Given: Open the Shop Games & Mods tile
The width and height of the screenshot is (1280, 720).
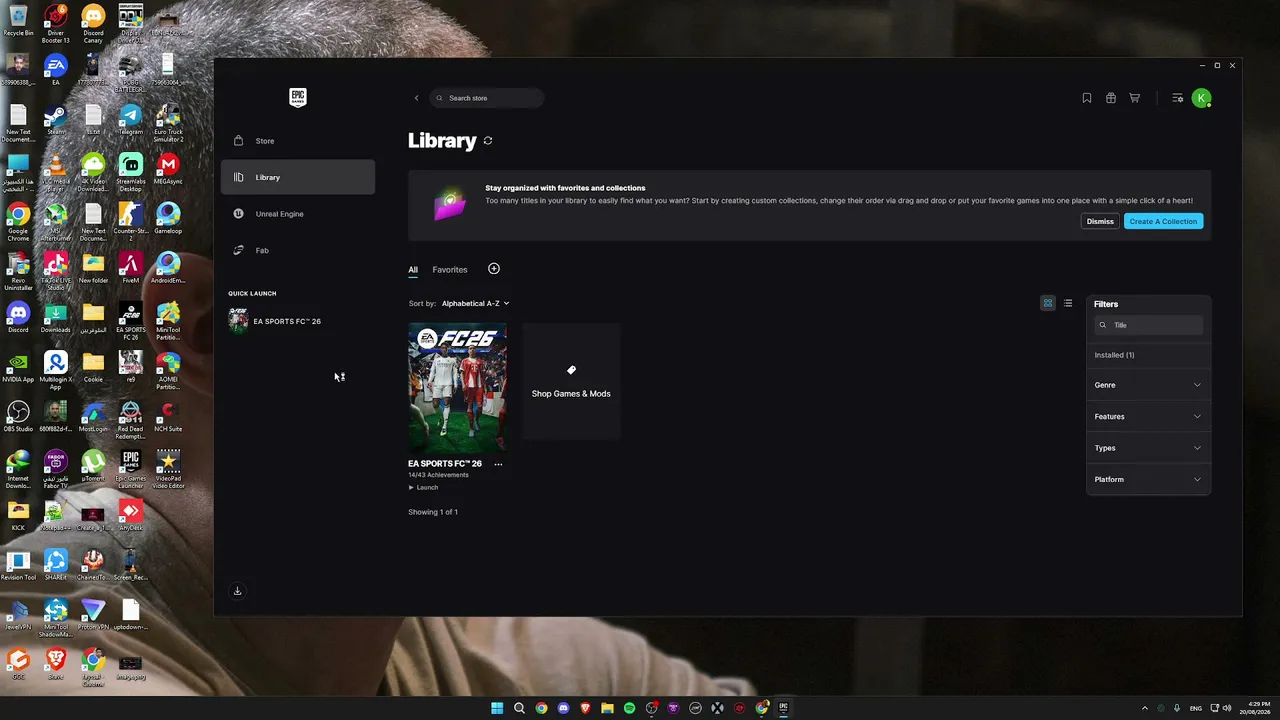Looking at the screenshot, I should pyautogui.click(x=571, y=382).
